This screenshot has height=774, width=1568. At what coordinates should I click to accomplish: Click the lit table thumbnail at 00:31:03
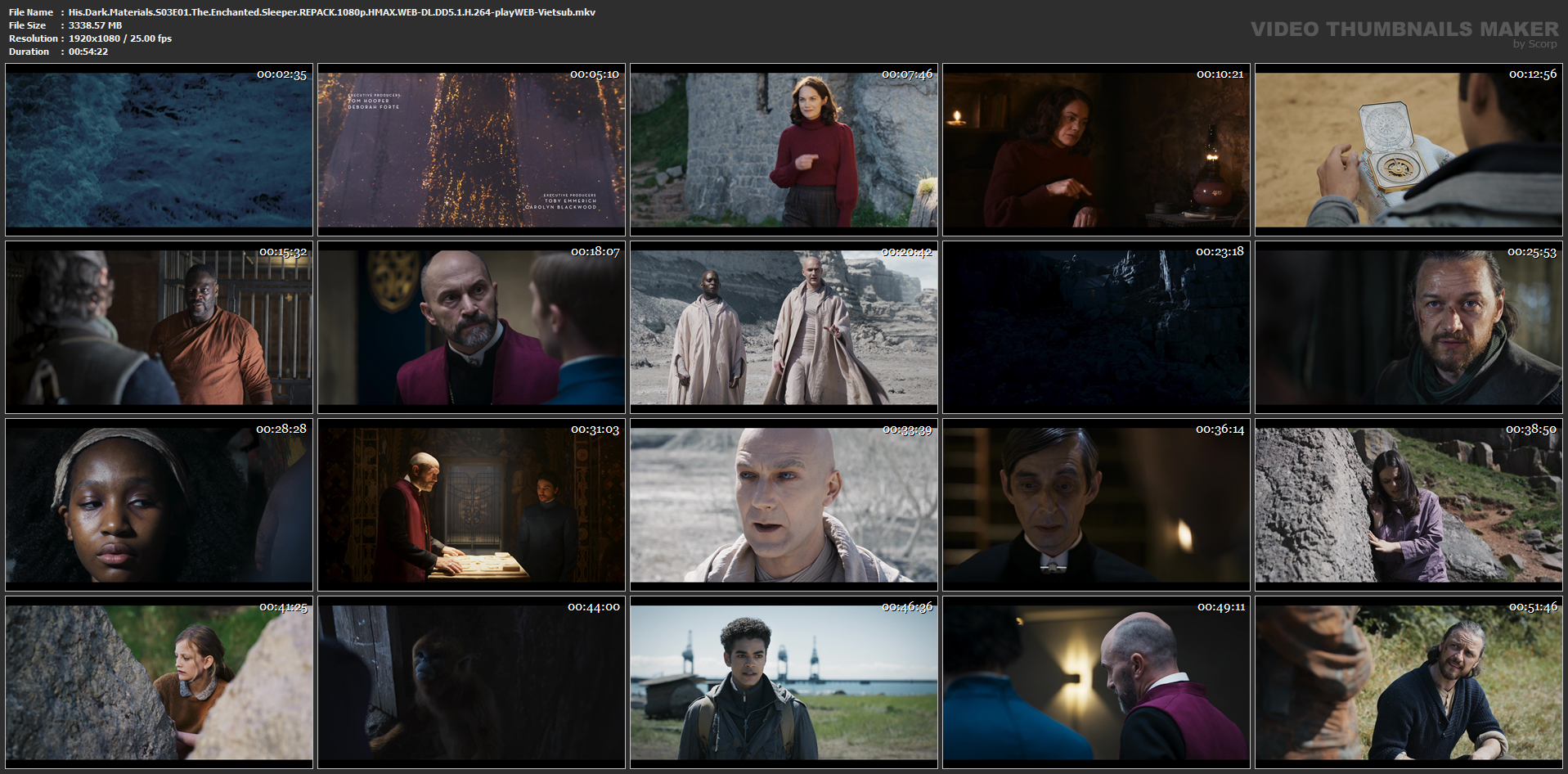point(471,505)
